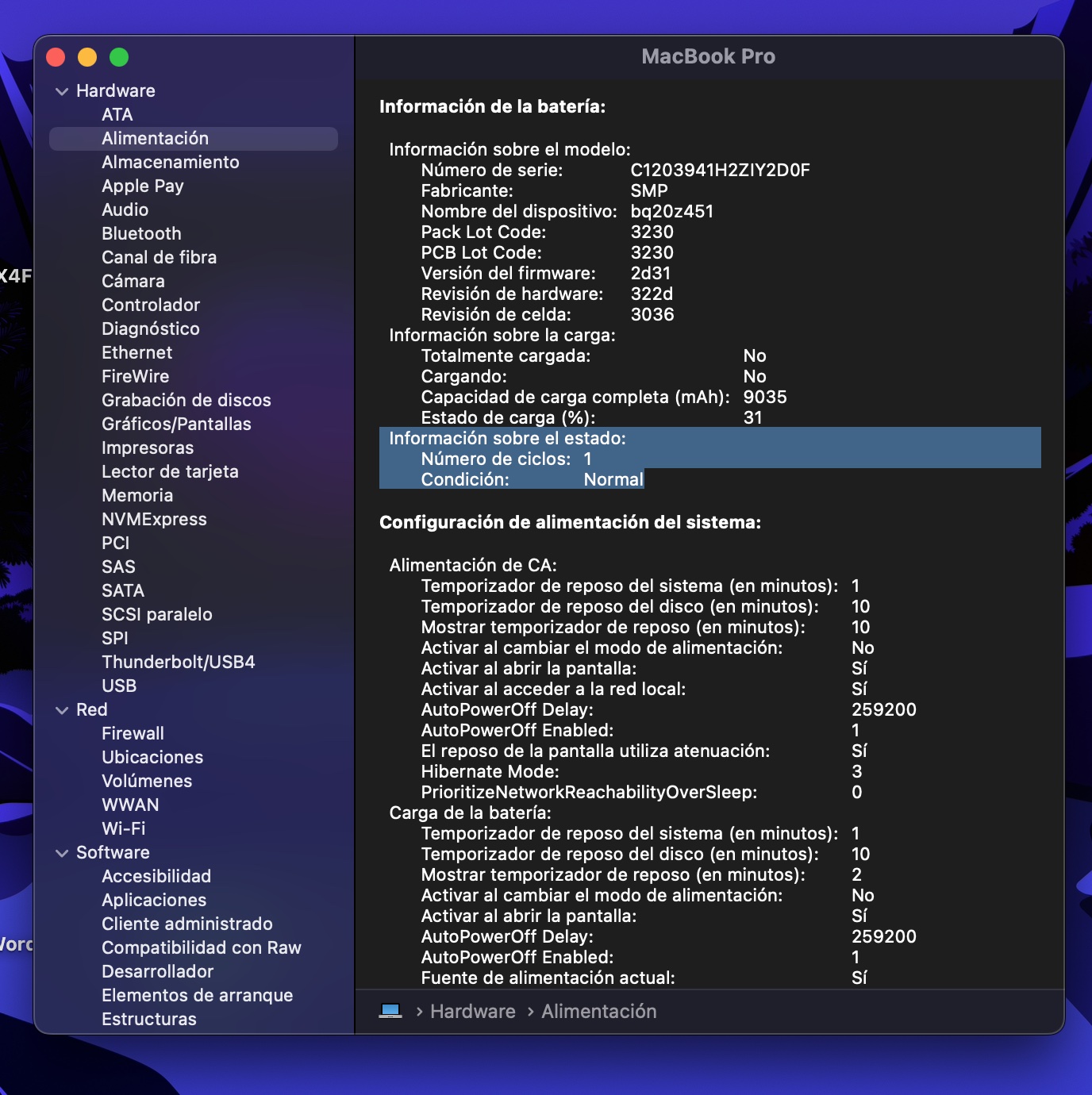The height and width of the screenshot is (1095, 1092).
Task: Click the battery serial number value
Action: [x=720, y=170]
